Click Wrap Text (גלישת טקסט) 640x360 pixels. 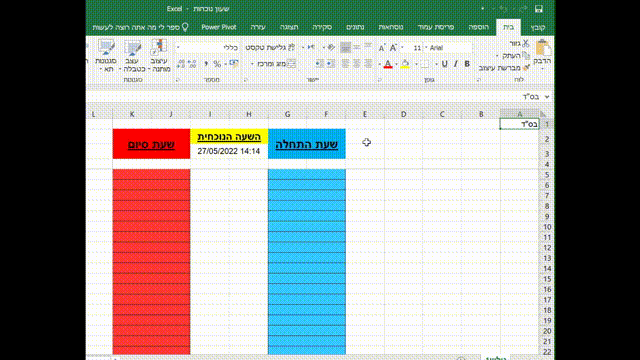270,47
